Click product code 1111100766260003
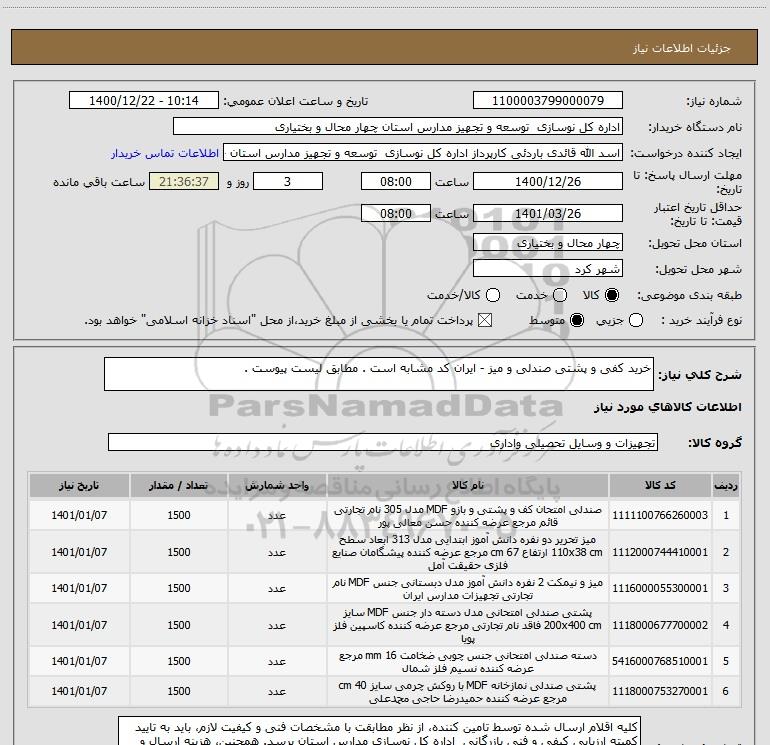This screenshot has height=745, width=770. [x=660, y=515]
